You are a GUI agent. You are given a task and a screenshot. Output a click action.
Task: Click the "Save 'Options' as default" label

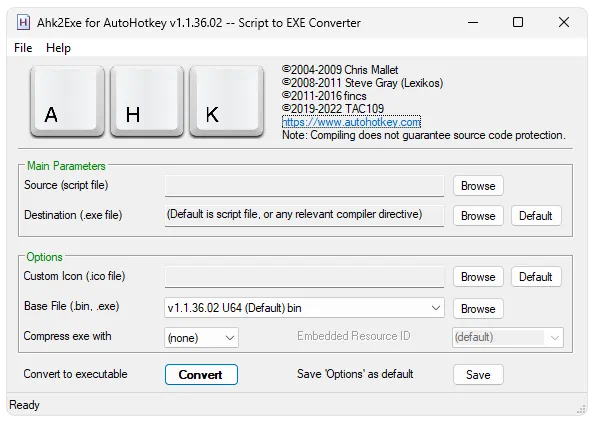point(355,374)
